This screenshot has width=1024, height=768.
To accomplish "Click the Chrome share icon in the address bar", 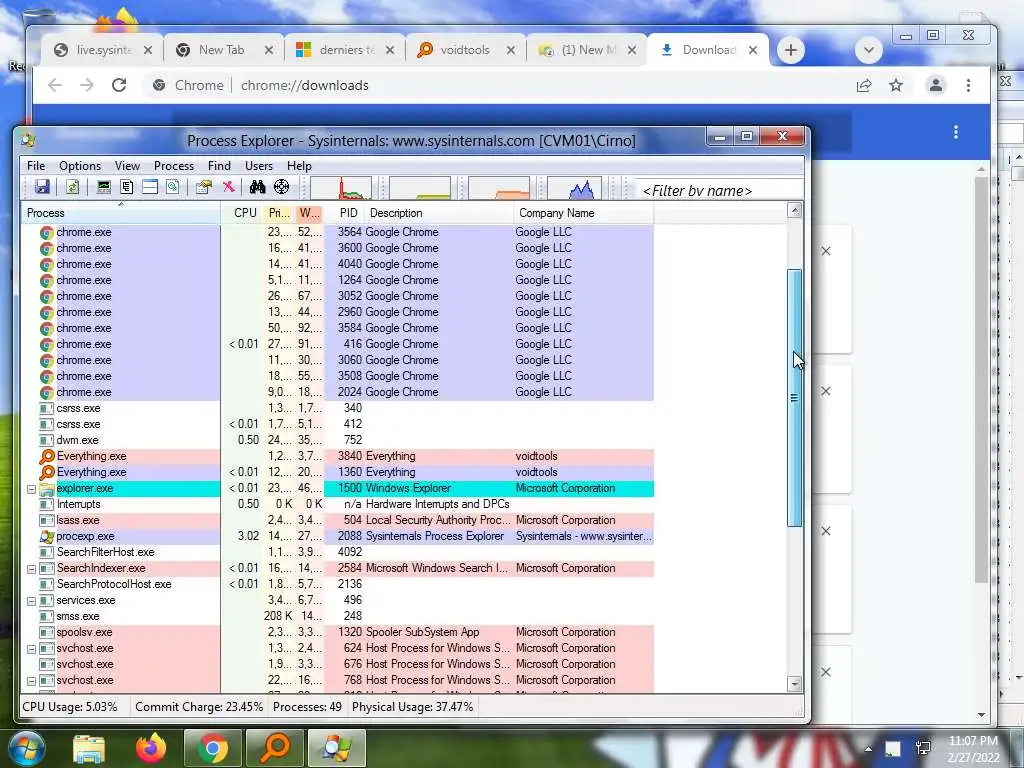I will 864,85.
